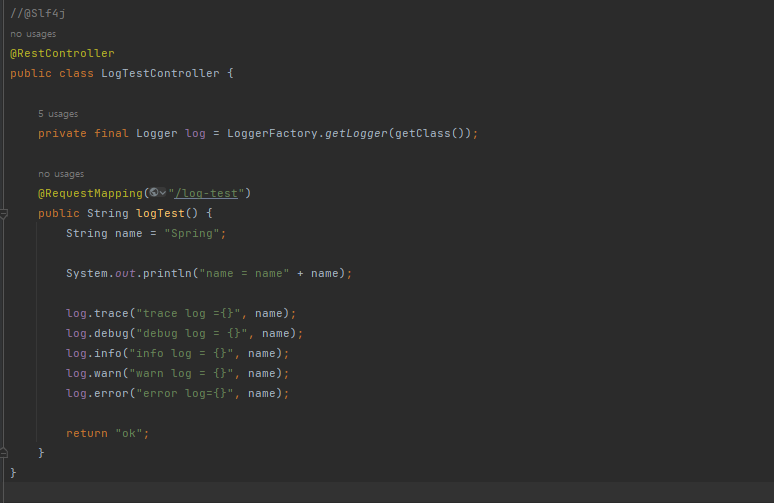774x503 pixels.
Task: Click the log.info call
Action: pyautogui.click(x=177, y=353)
